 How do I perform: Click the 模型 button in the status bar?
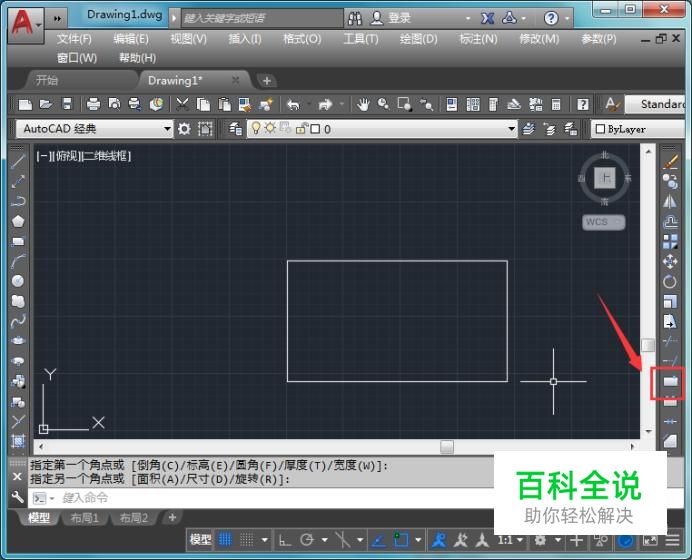[200, 540]
